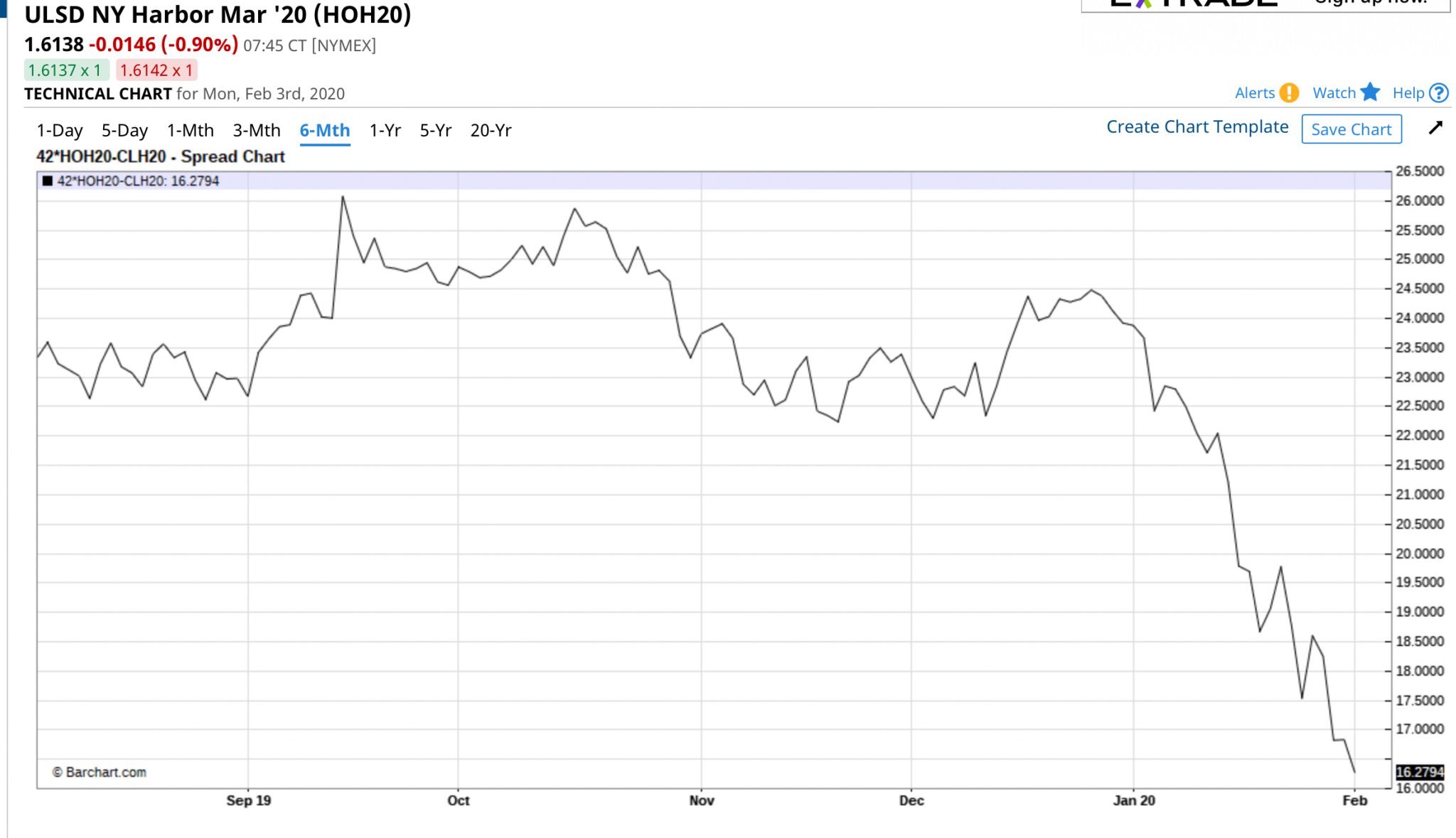
Task: Click the Barchart.com copyright text
Action: (100, 773)
